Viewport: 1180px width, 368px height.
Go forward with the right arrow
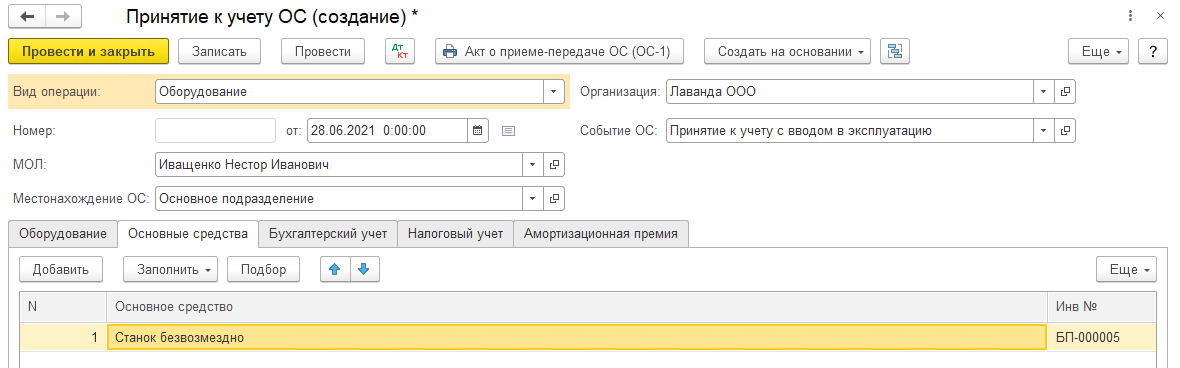coord(64,16)
